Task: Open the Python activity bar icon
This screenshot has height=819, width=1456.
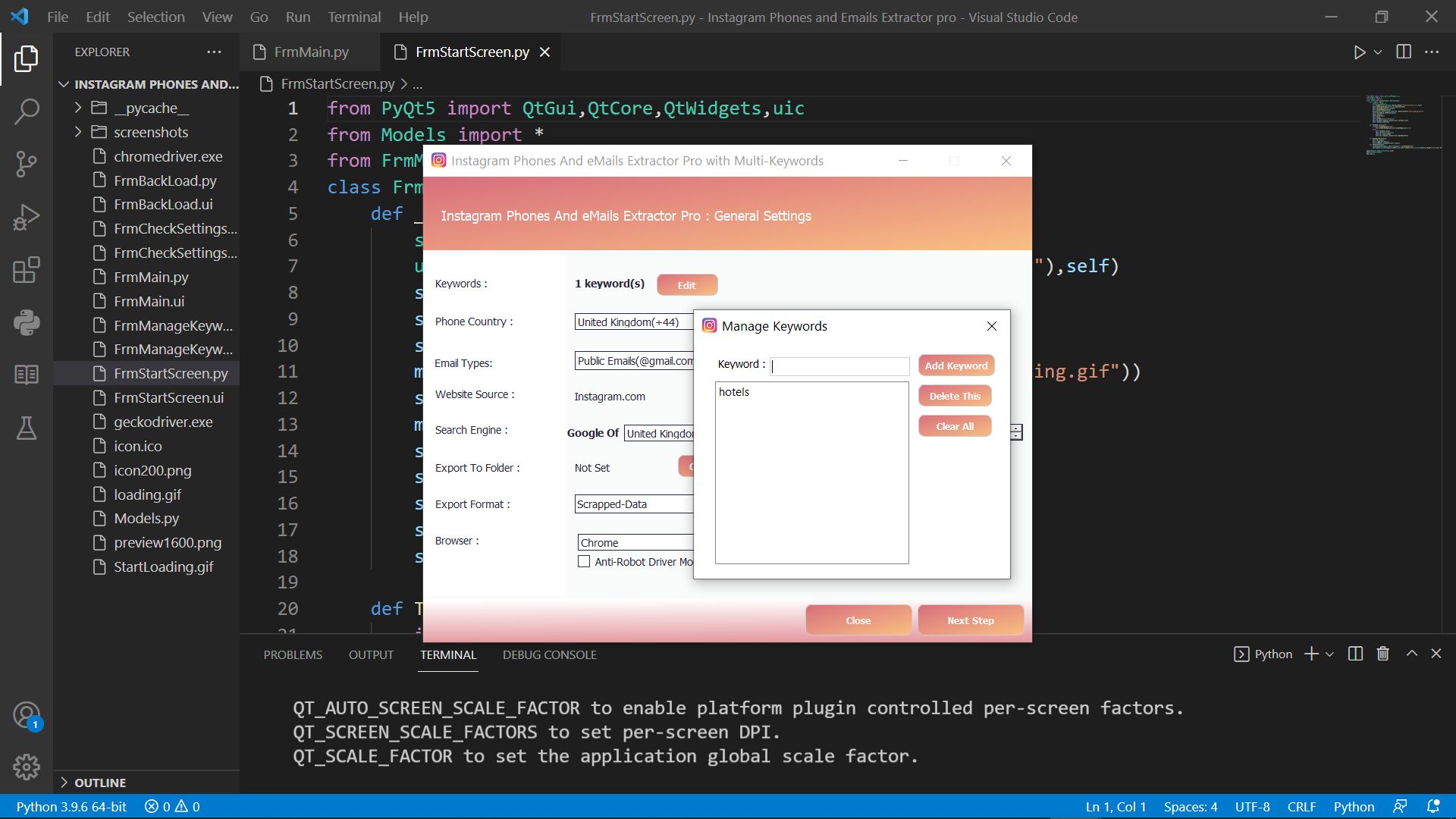Action: click(x=26, y=322)
